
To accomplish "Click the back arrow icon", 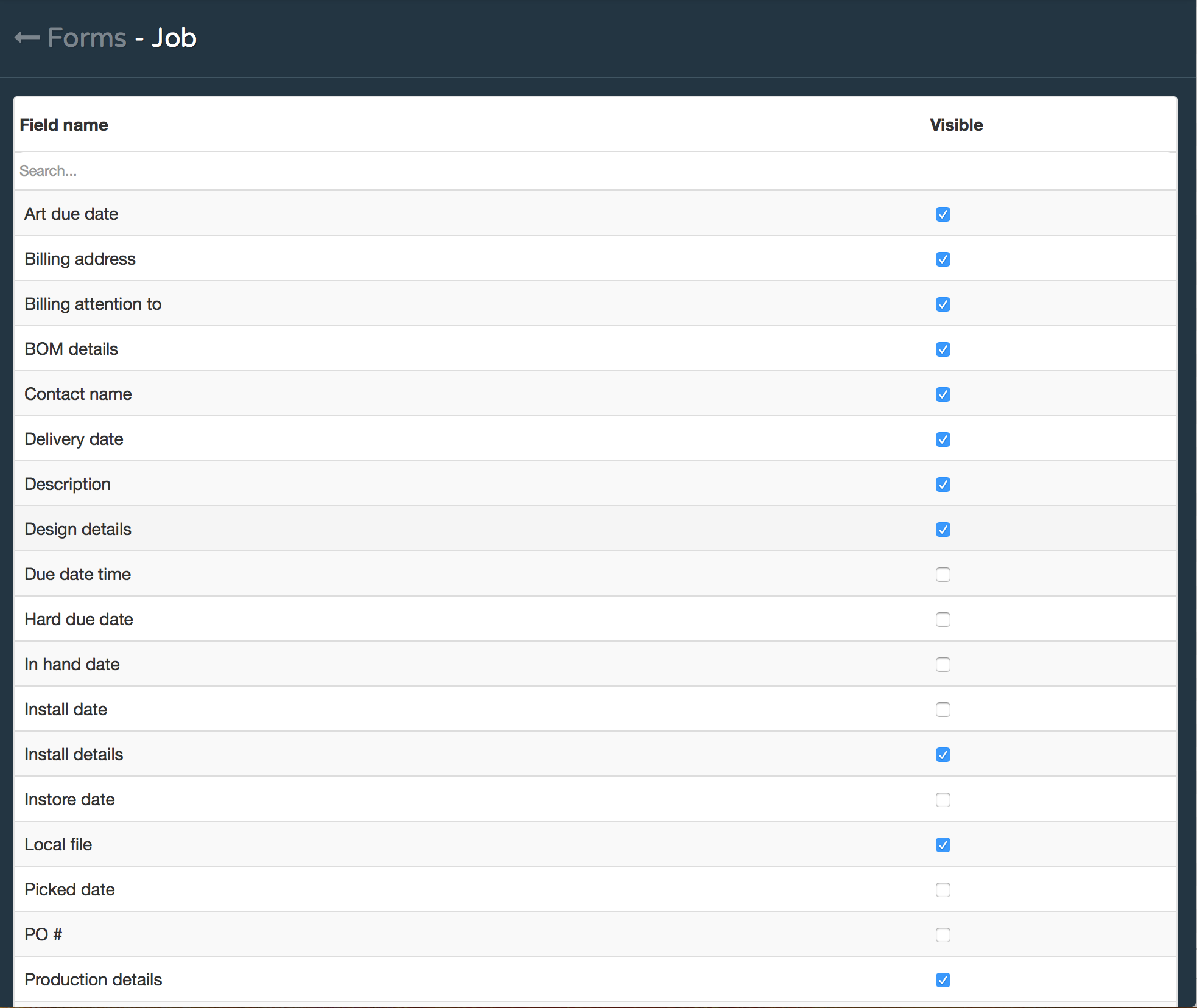I will point(27,38).
